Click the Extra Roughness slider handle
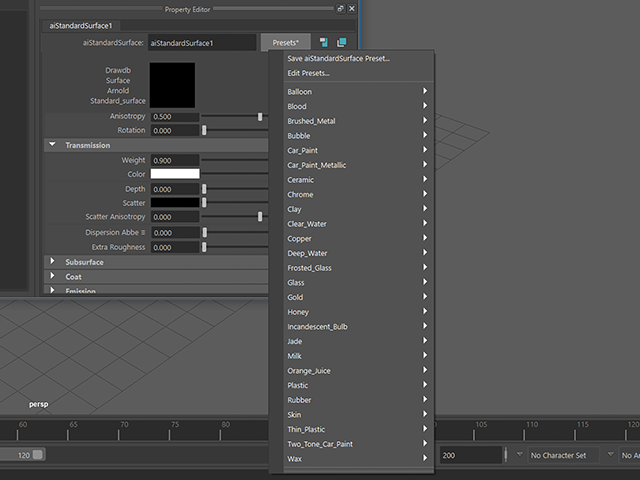Image resolution: width=640 pixels, height=480 pixels. (204, 247)
